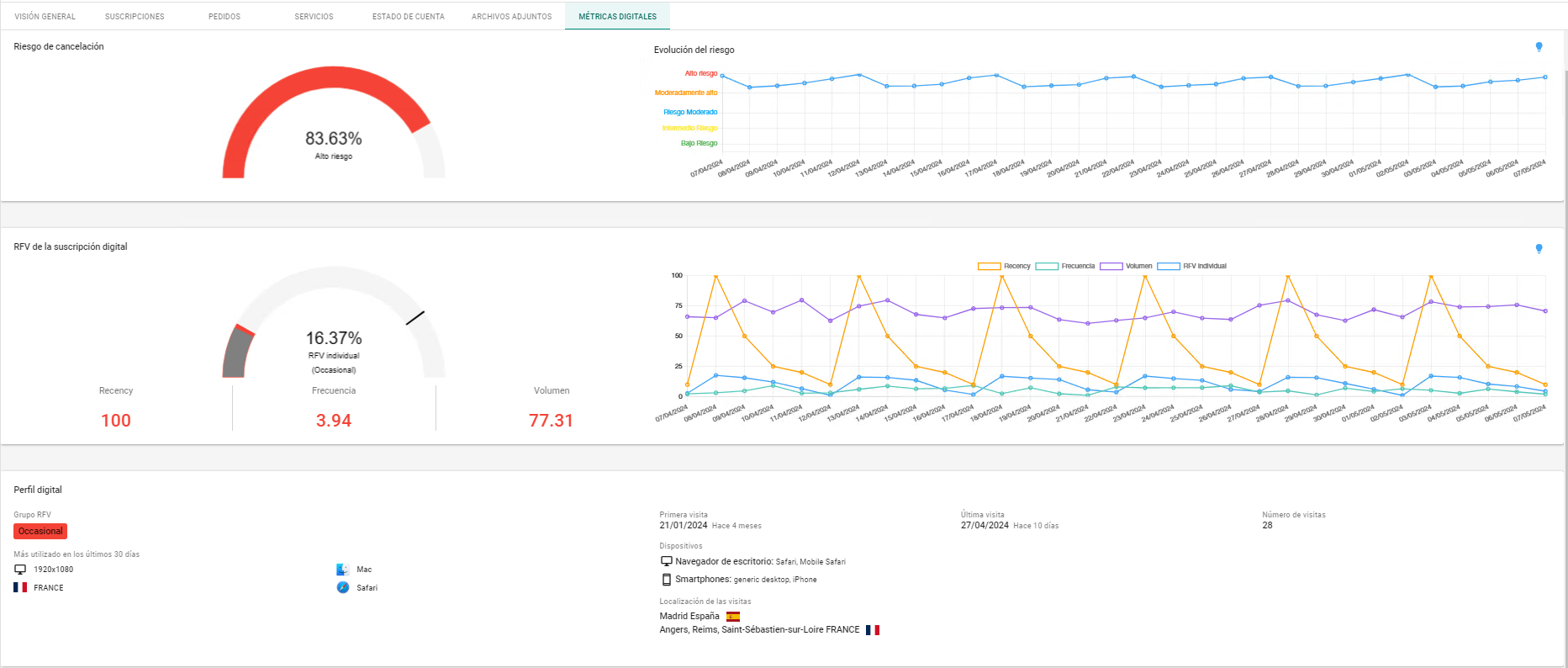The height and width of the screenshot is (668, 1568).
Task: Click the desktop icon beside Navegador de escritorio
Action: (x=666, y=561)
